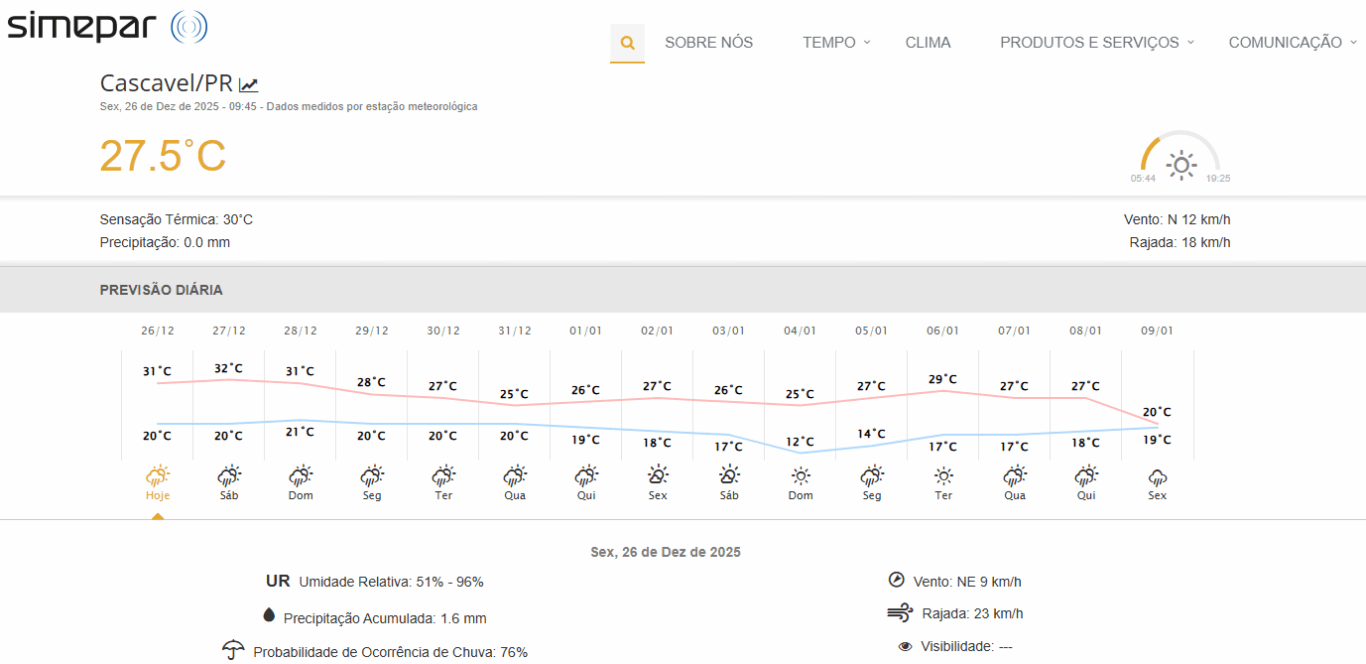Select the sunny icon for Dom 04/01
This screenshot has width=1366, height=664.
click(x=800, y=476)
